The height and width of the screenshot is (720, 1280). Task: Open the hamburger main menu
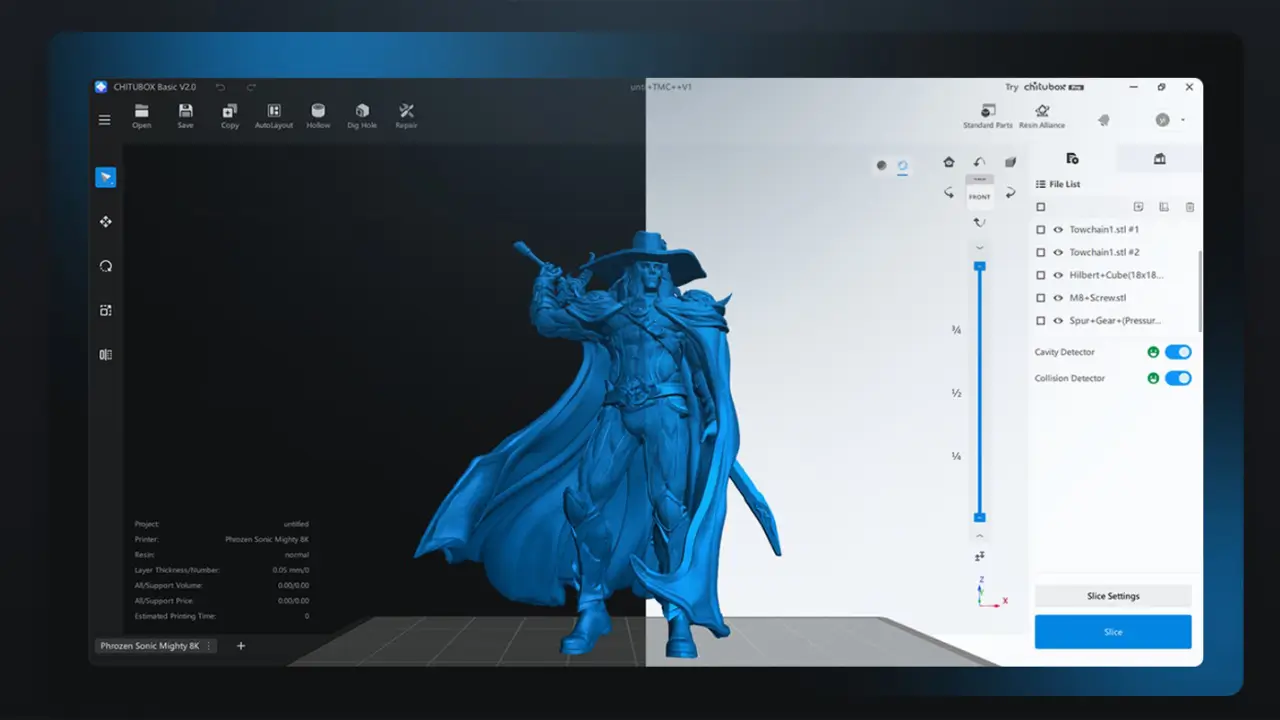[105, 120]
